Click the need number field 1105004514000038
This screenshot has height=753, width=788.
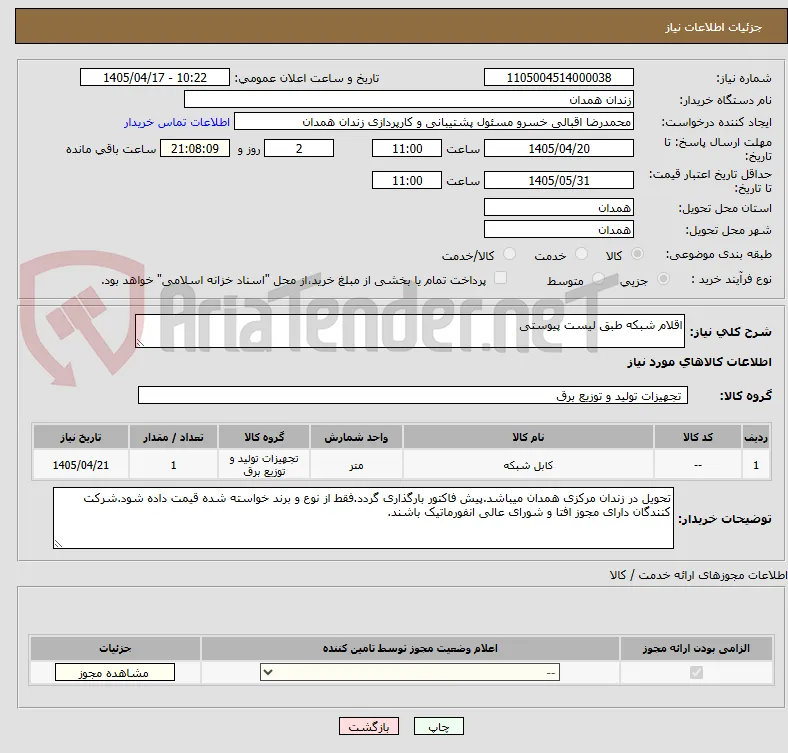[559, 77]
